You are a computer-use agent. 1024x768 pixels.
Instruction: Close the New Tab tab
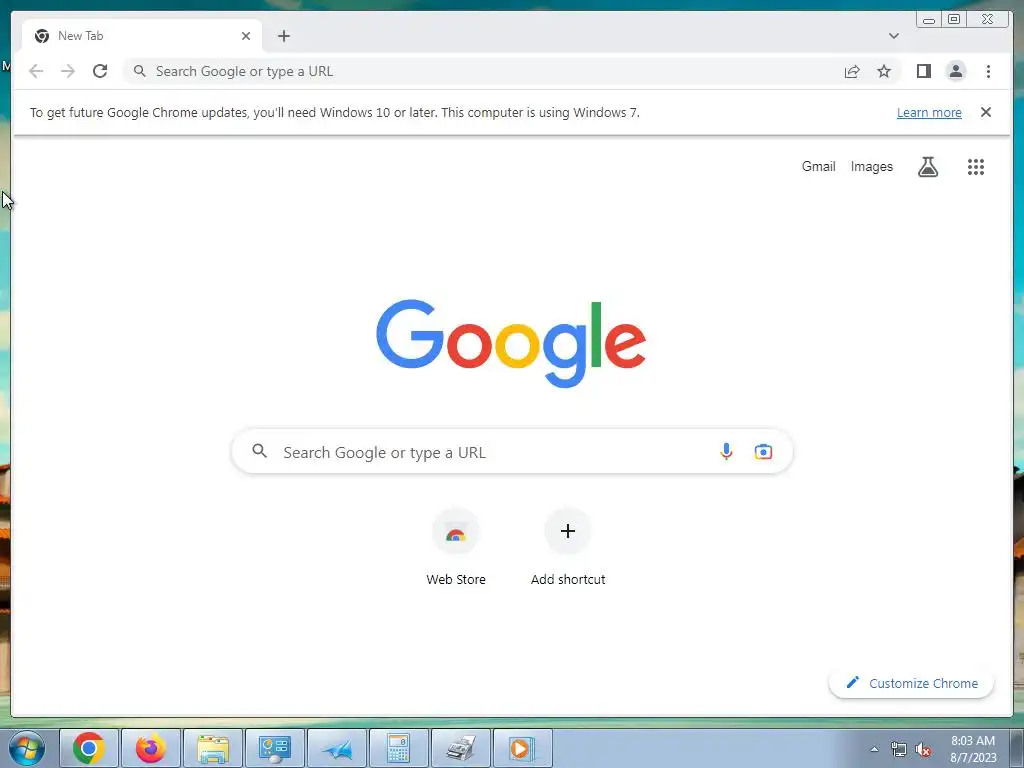coord(246,36)
